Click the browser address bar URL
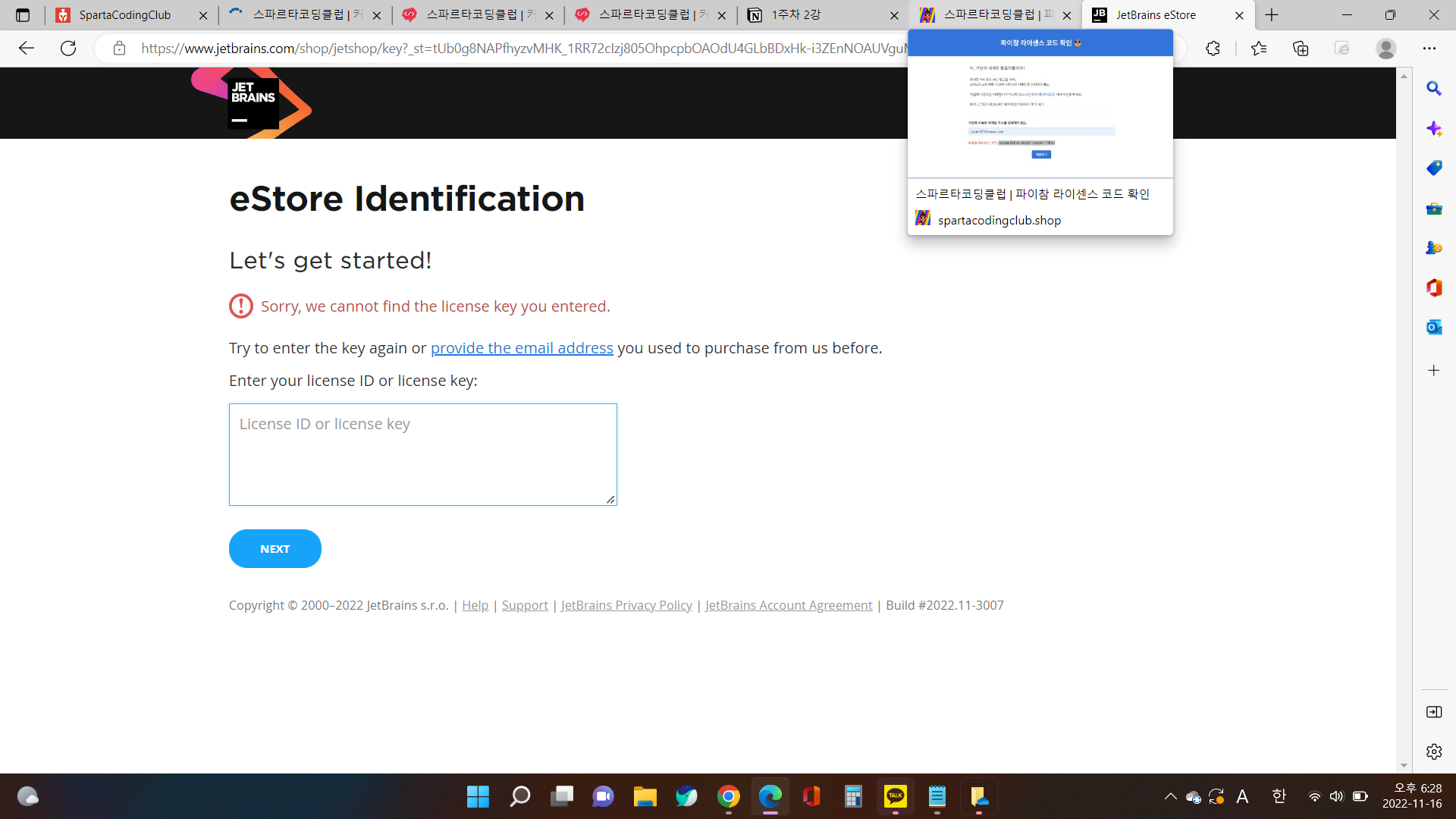 click(523, 49)
